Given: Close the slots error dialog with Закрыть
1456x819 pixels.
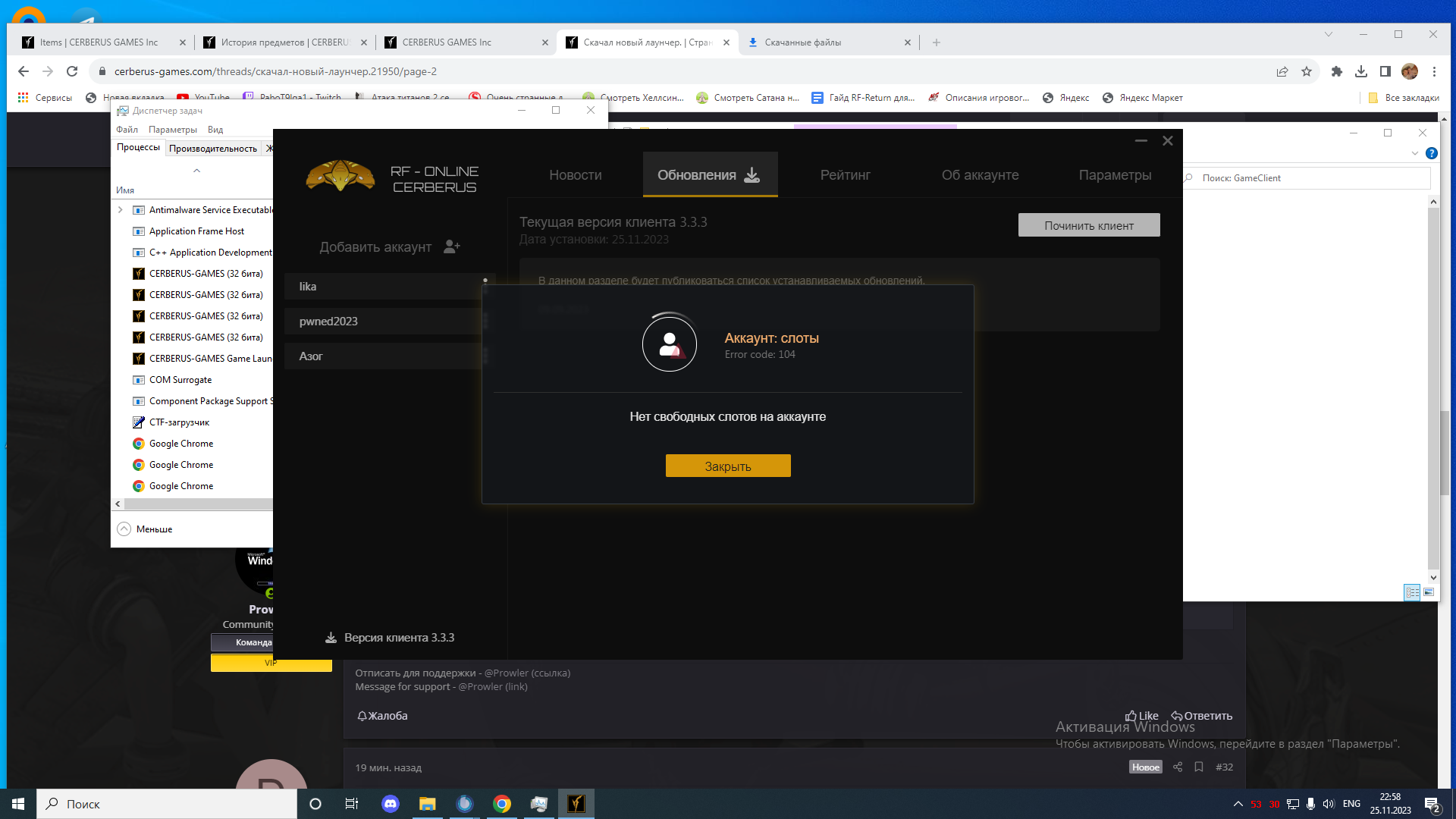Looking at the screenshot, I should tap(728, 466).
